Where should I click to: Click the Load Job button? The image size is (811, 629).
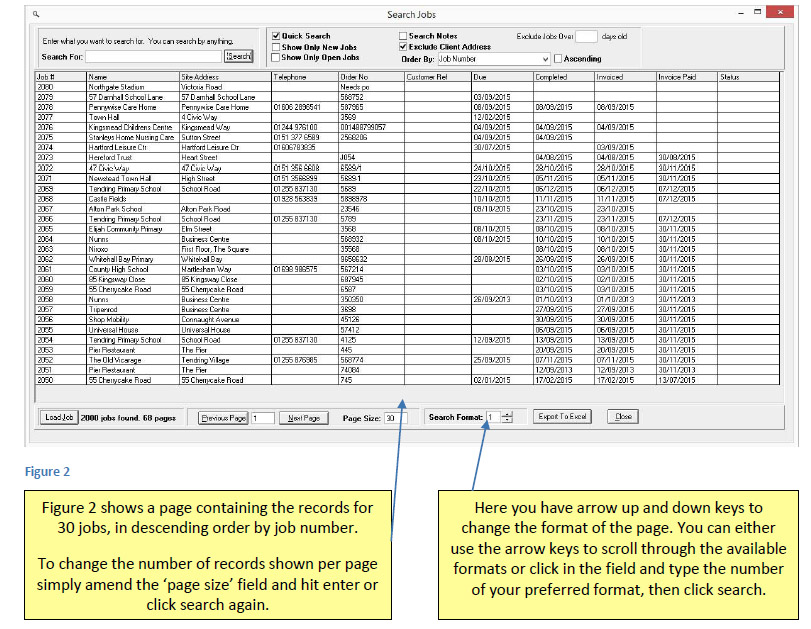pos(59,417)
